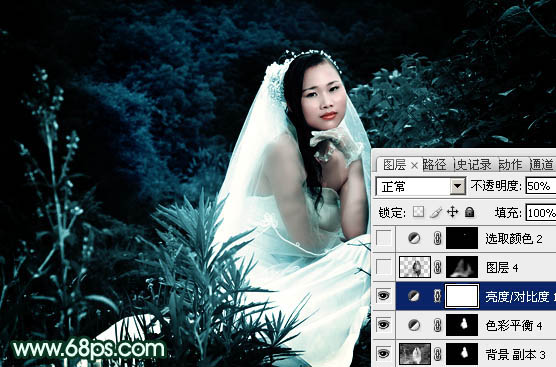The image size is (556, 367).
Task: Click the mask link icon on 图层 4
Action: click(x=438, y=267)
